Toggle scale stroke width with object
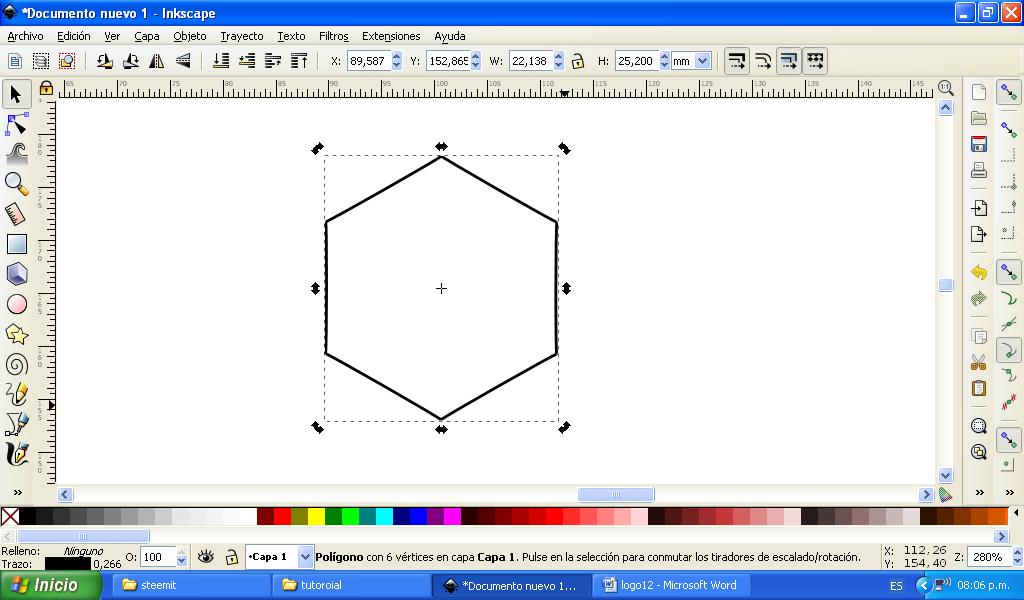The image size is (1024, 600). pyautogui.click(x=737, y=61)
